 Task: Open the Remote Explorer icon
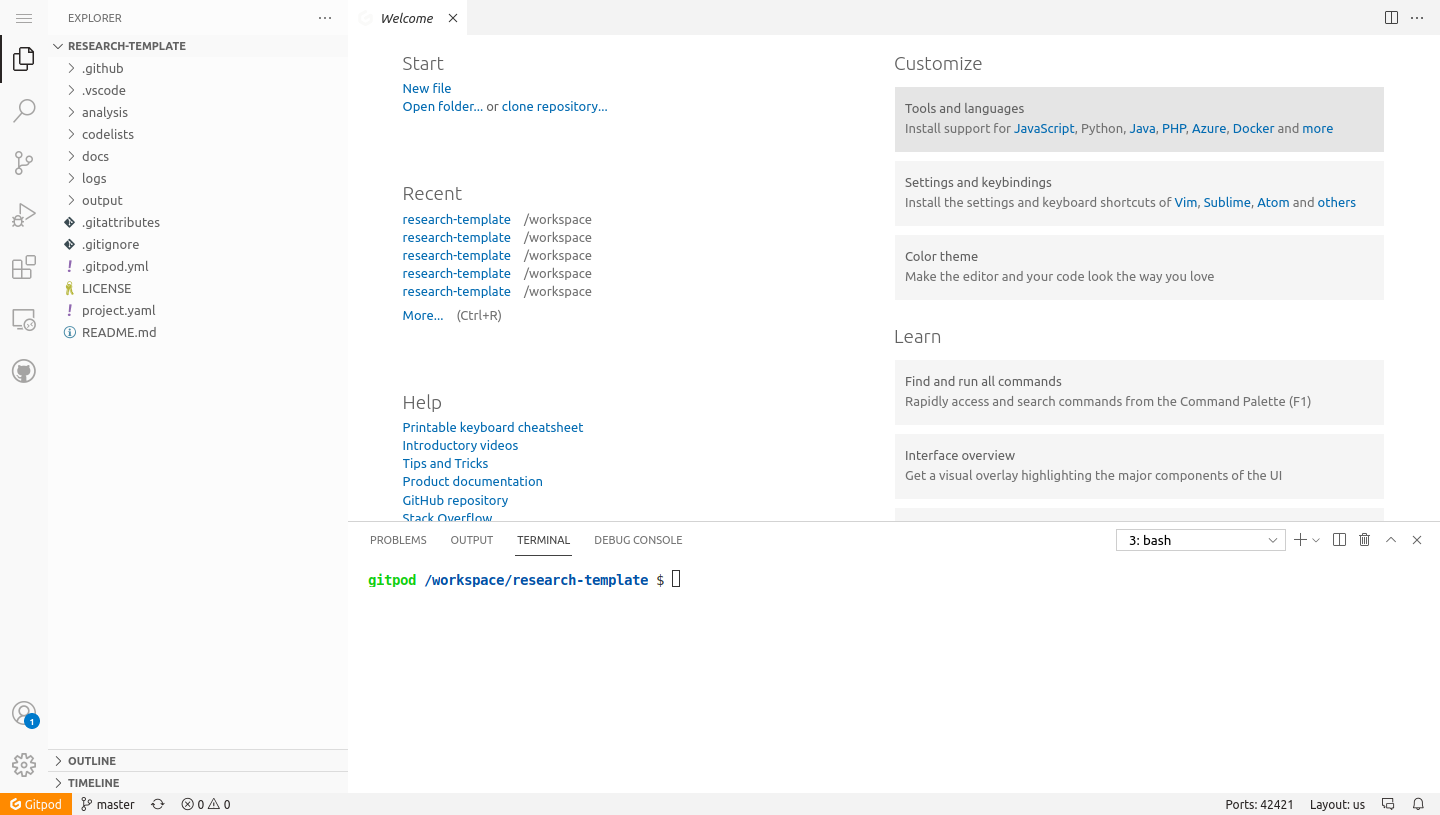coord(24,319)
